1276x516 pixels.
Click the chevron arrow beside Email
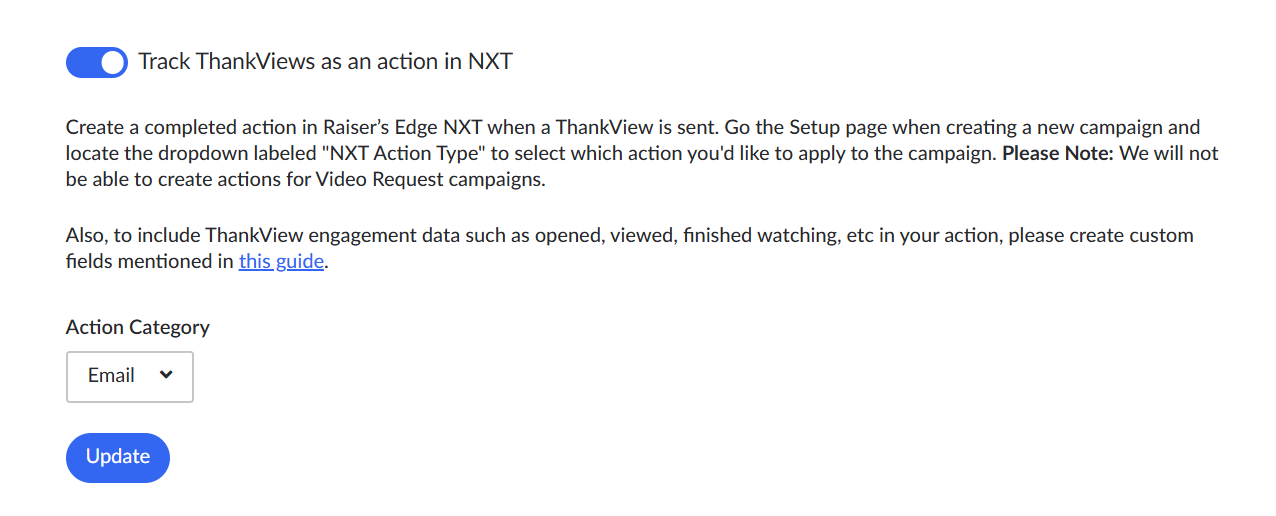[x=166, y=375]
